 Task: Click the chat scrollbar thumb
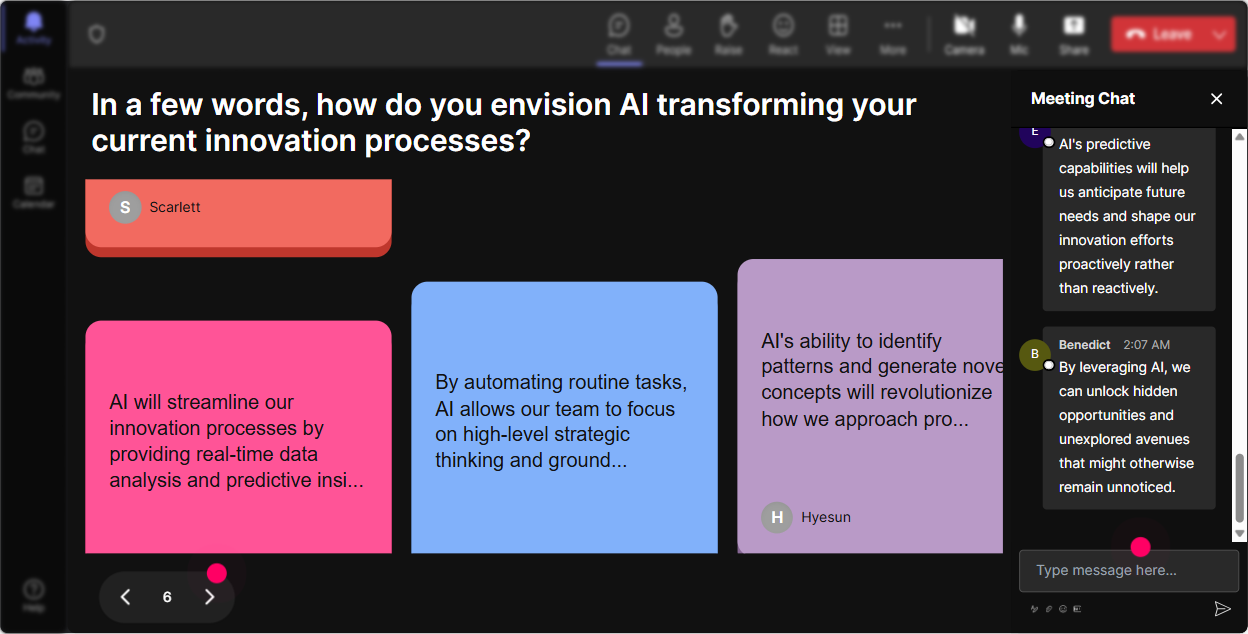click(x=1240, y=488)
